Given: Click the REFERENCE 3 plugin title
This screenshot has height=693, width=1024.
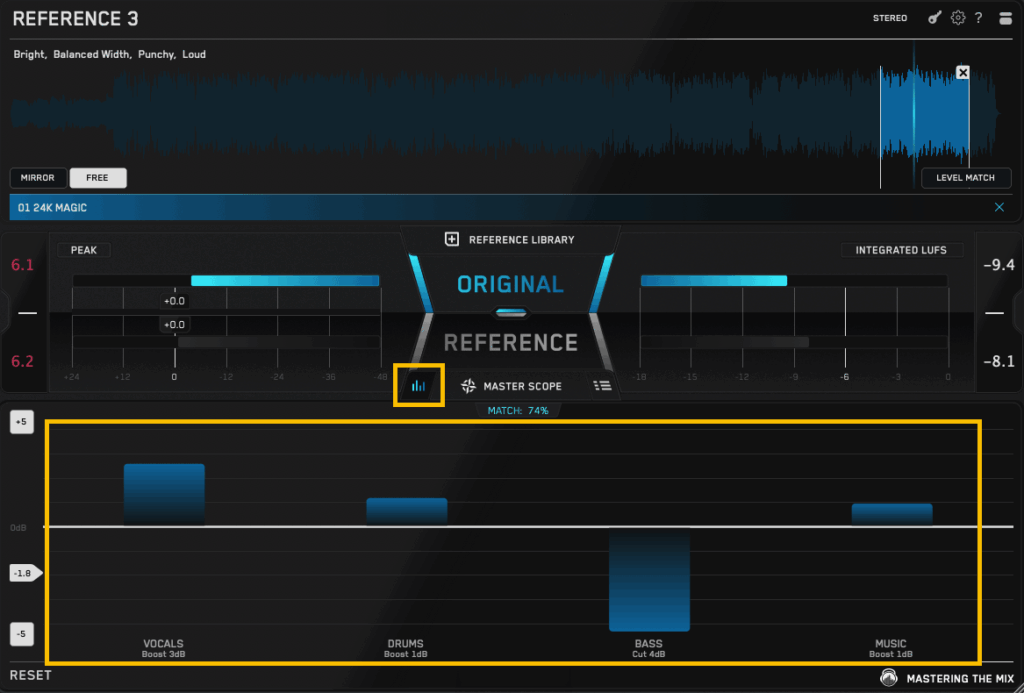Looking at the screenshot, I should pos(76,19).
